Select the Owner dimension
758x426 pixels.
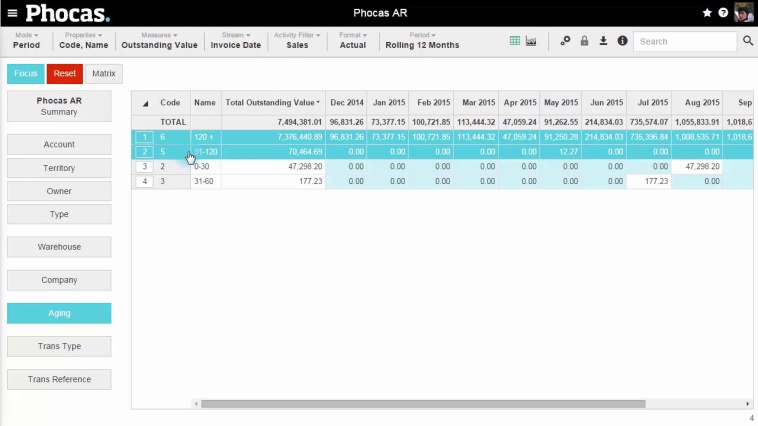pos(59,191)
